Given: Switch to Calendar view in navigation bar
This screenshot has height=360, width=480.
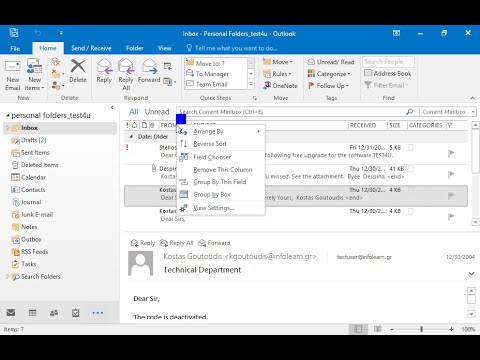Looking at the screenshot, I should tap(32, 313).
